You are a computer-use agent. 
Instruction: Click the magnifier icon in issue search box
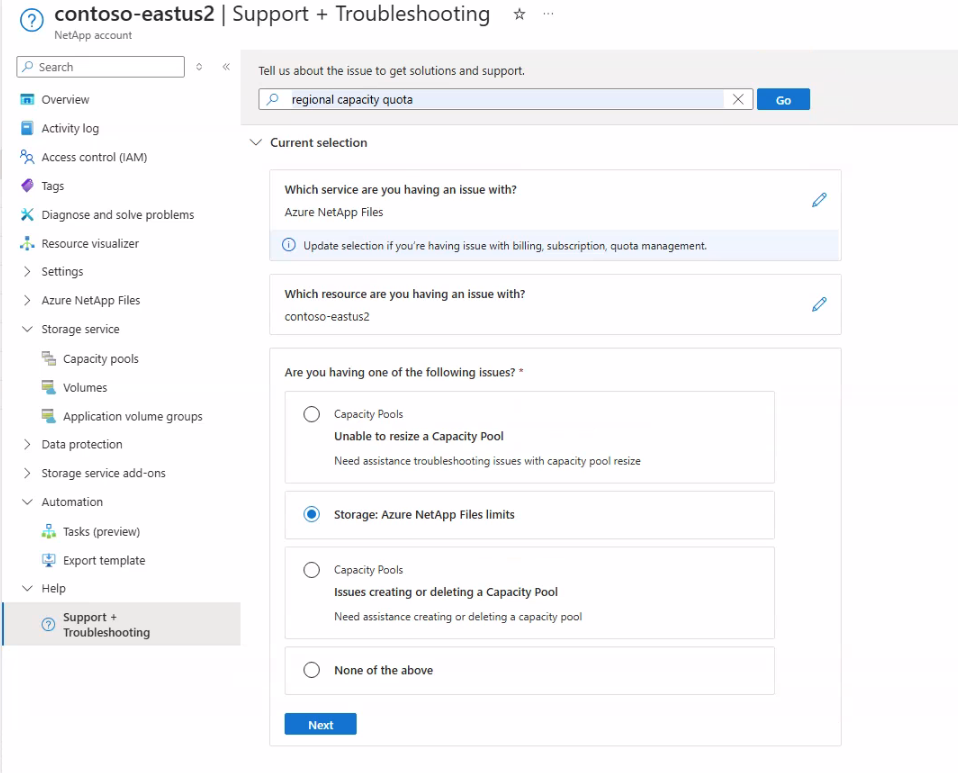click(x=273, y=99)
